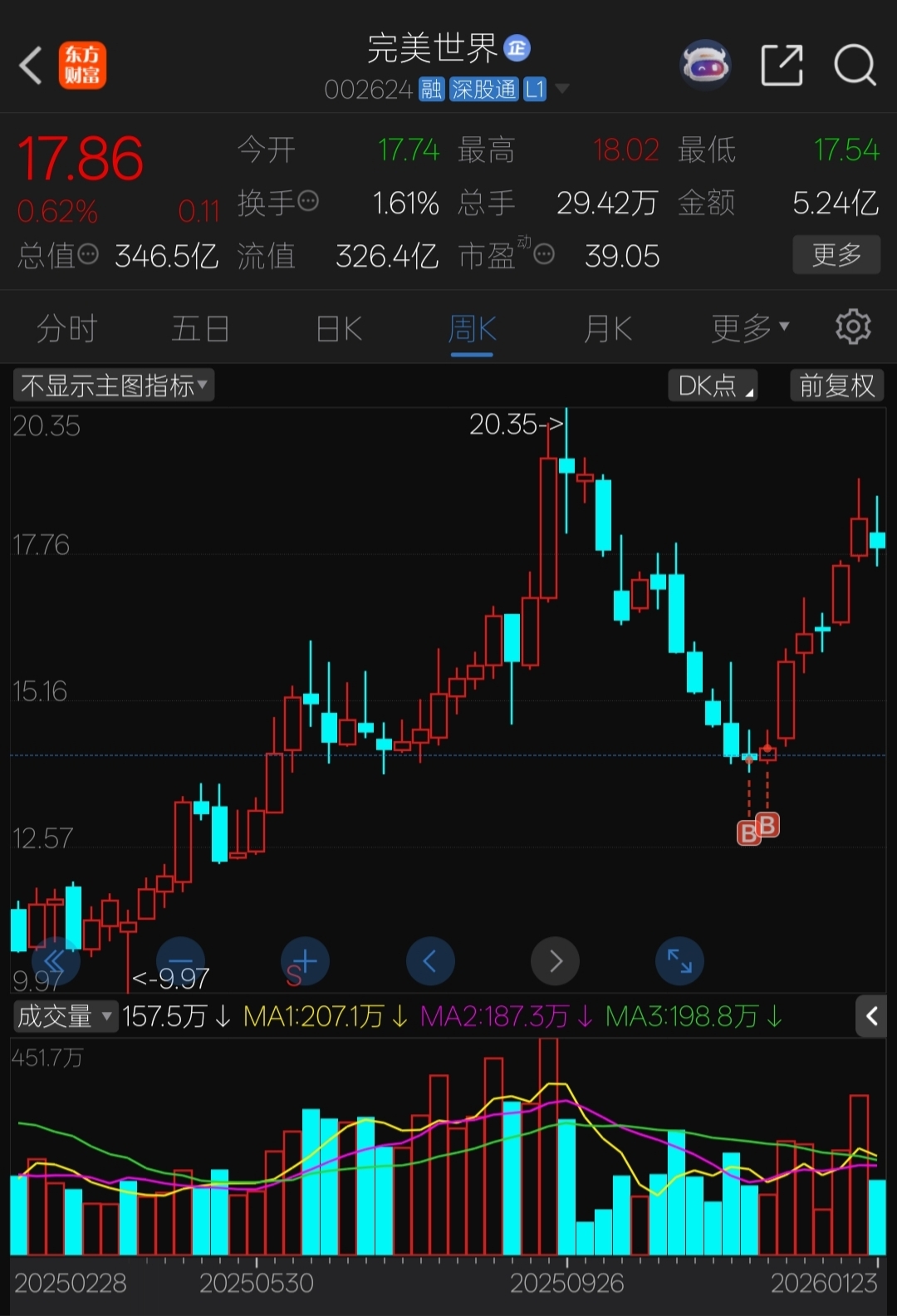Tap the 20.35 high price annotation
The width and height of the screenshot is (897, 1316).
tap(516, 425)
